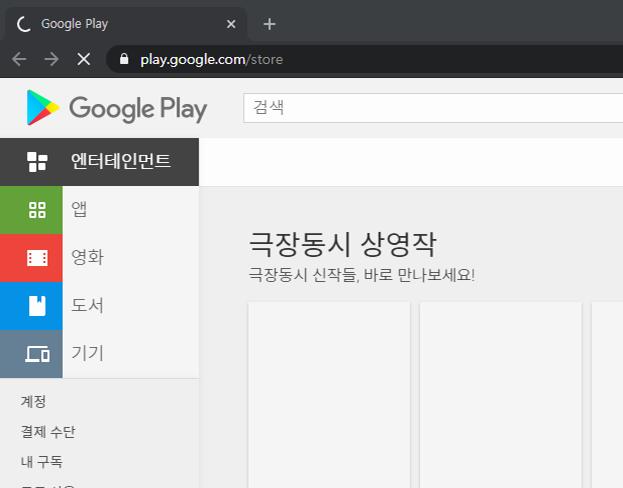This screenshot has height=488, width=623.
Task: Click the padlock site info icon
Action: coord(124,59)
